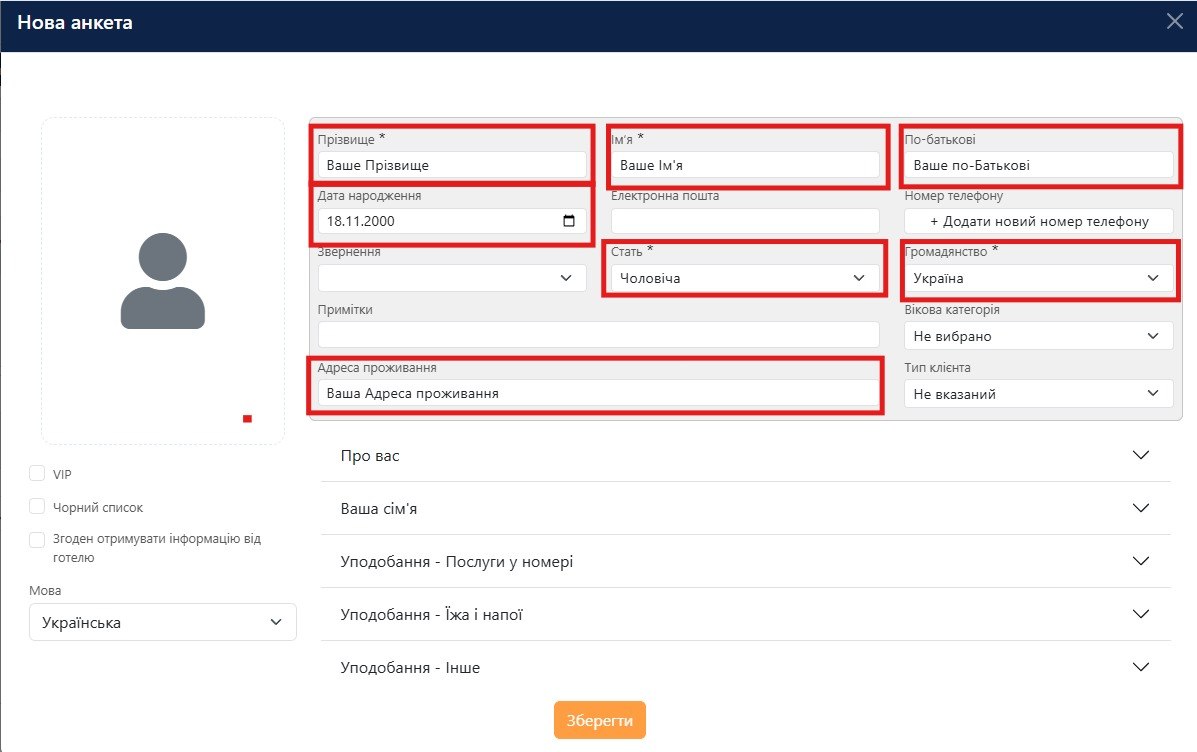Click the Примітки input field

click(x=598, y=335)
